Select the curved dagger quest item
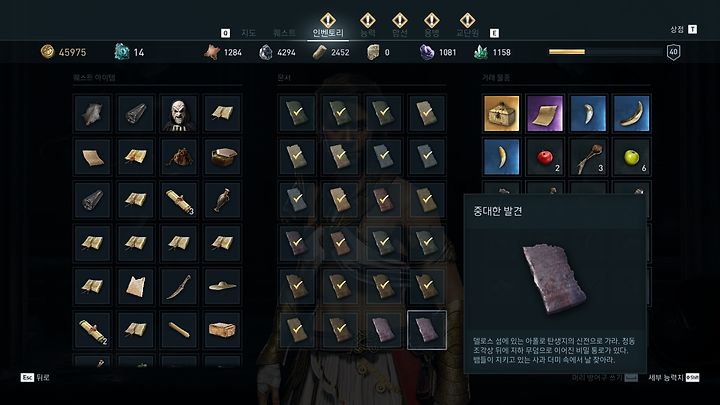This screenshot has height=405, width=720. click(179, 287)
